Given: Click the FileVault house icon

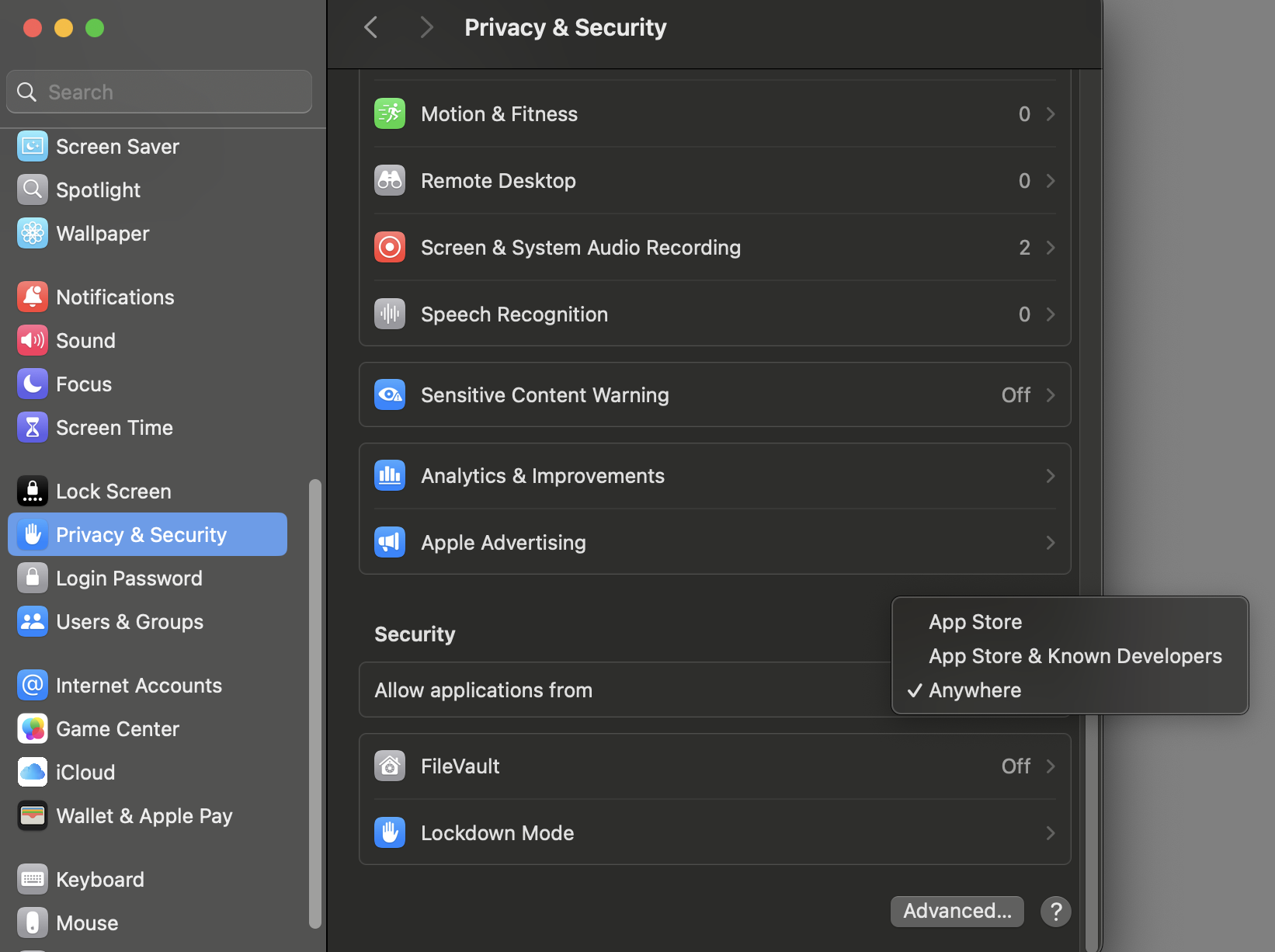Looking at the screenshot, I should pyautogui.click(x=390, y=766).
